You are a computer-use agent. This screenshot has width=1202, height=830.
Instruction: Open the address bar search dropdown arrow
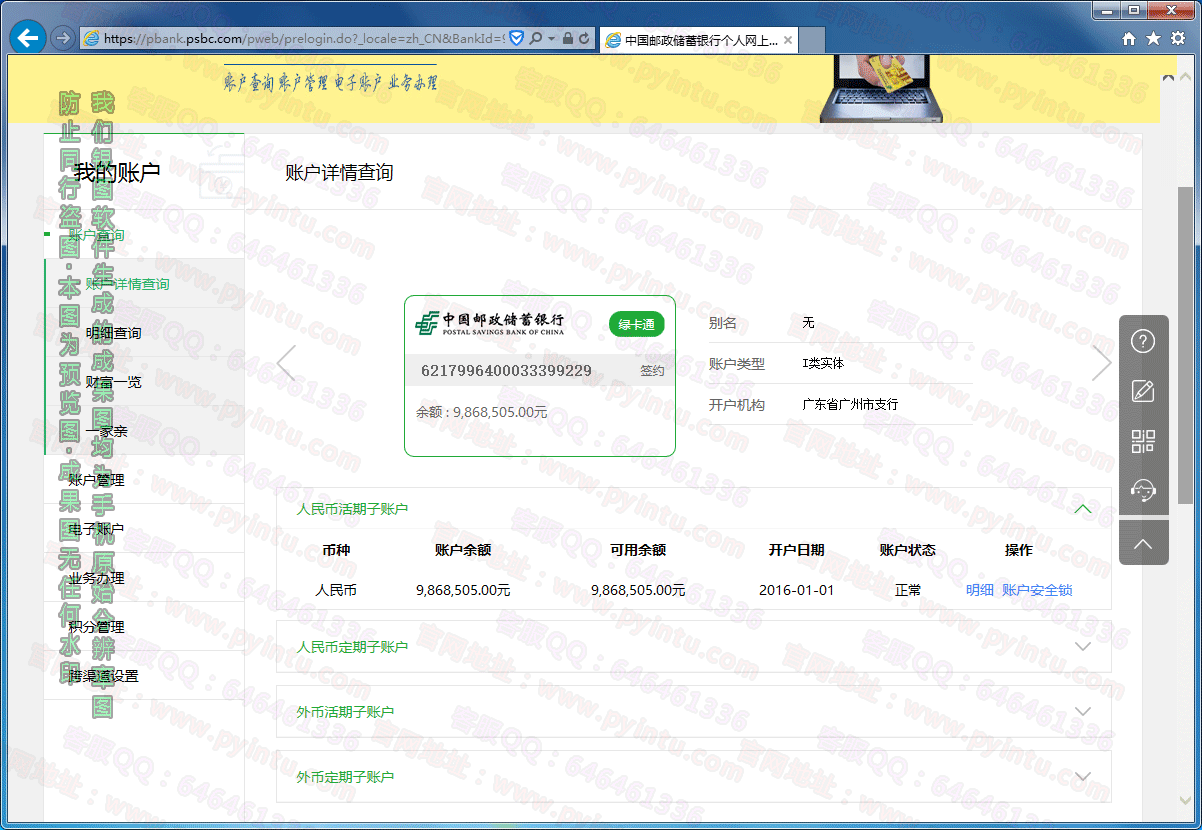(x=551, y=39)
